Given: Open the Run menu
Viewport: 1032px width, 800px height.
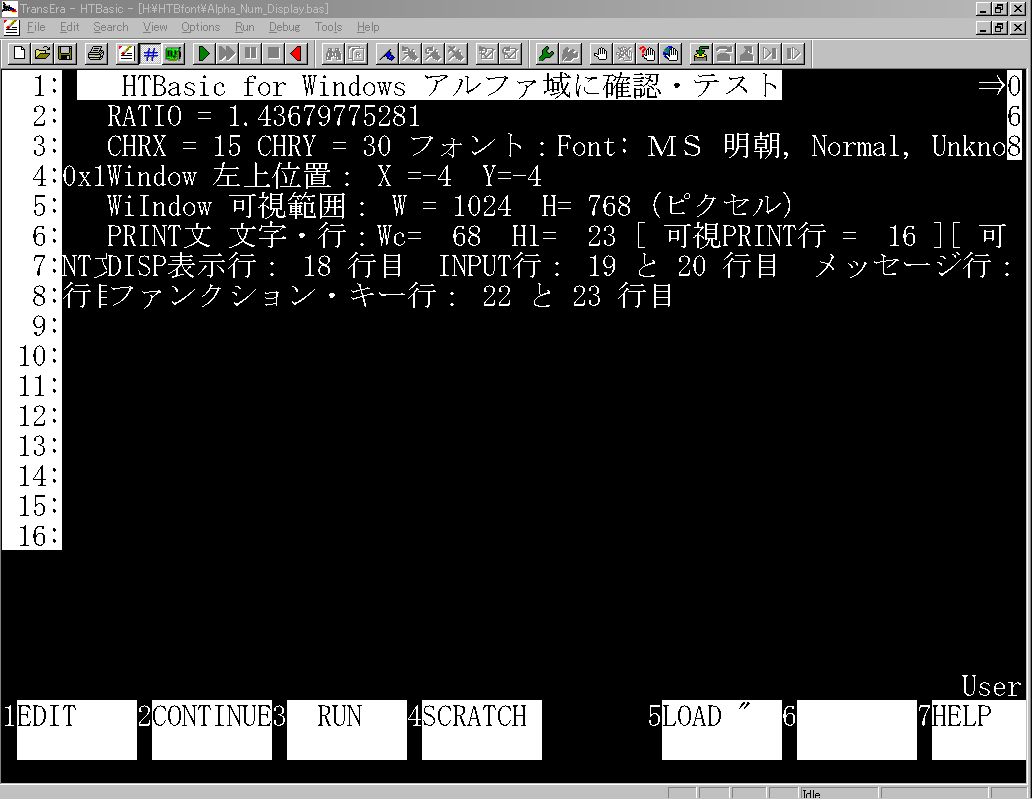Looking at the screenshot, I should (244, 27).
